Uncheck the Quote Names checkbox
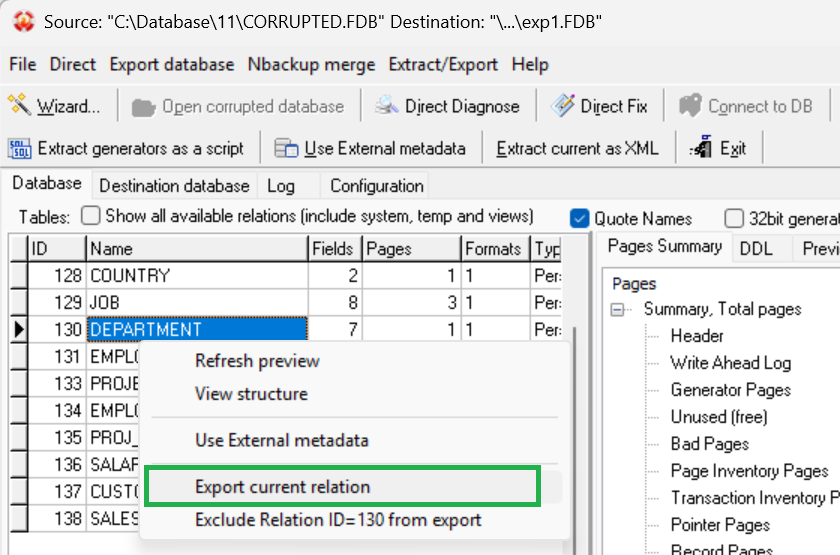The height and width of the screenshot is (555, 840). coord(579,218)
